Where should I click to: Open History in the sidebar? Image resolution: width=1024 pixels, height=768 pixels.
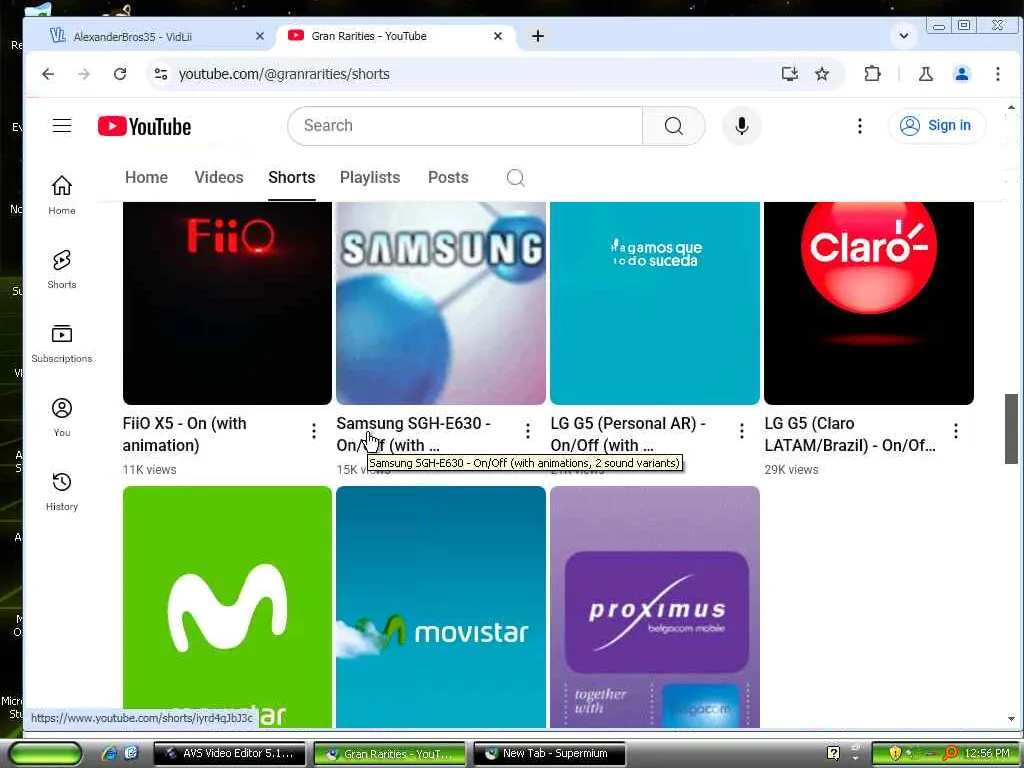click(x=62, y=491)
